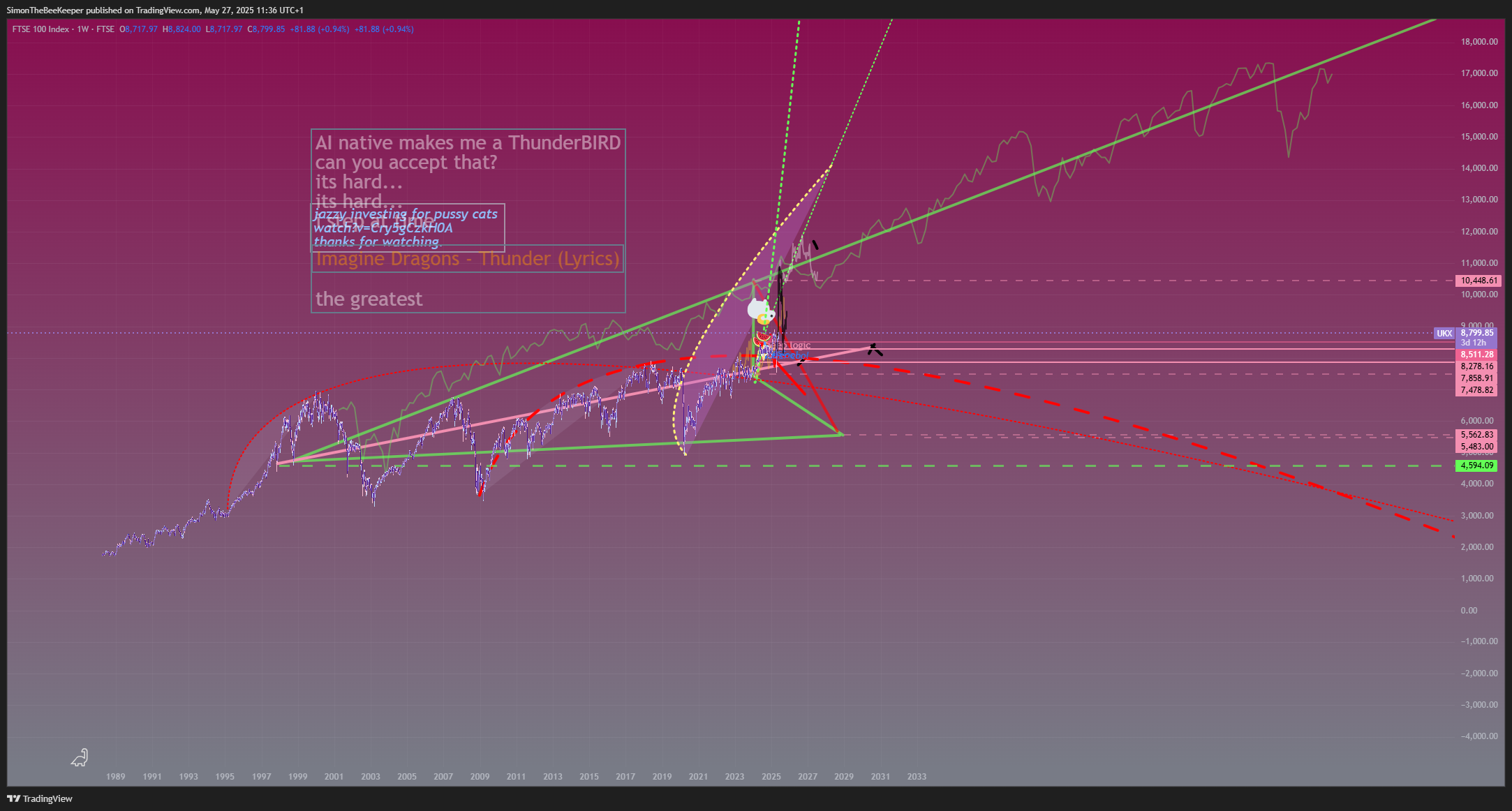
Task: Select the 5,562.83 price level label
Action: pyautogui.click(x=1477, y=435)
